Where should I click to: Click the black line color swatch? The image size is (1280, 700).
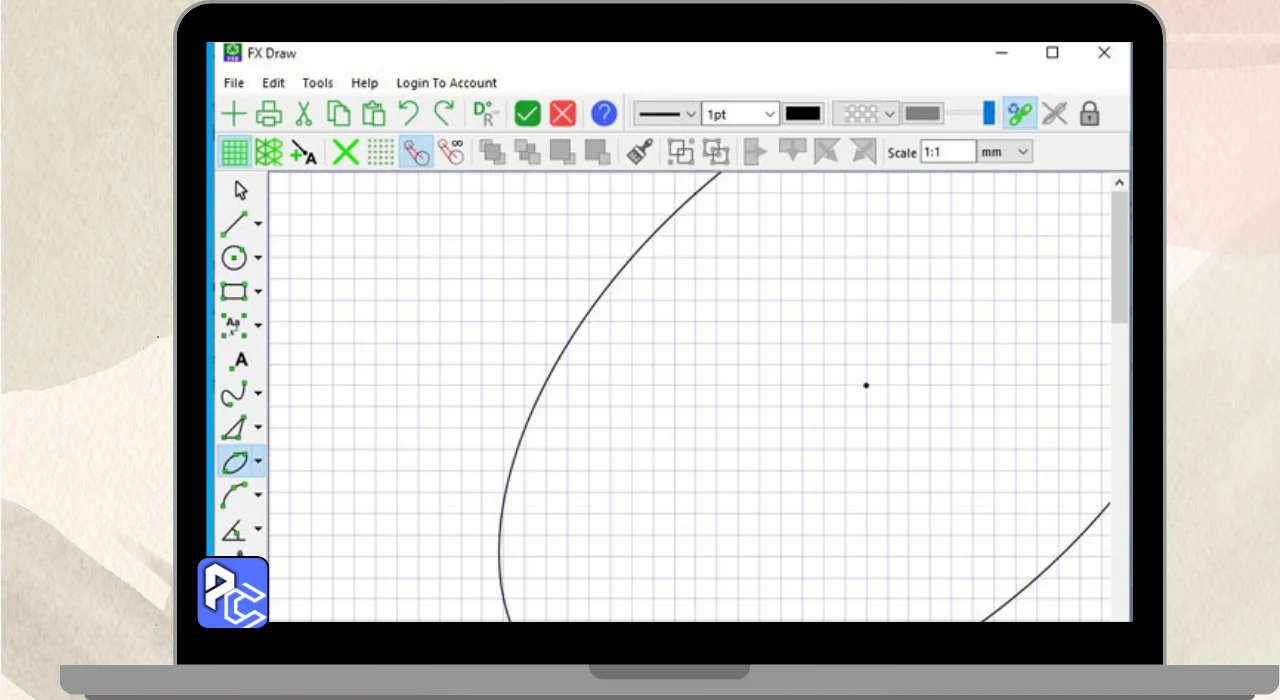click(x=803, y=114)
